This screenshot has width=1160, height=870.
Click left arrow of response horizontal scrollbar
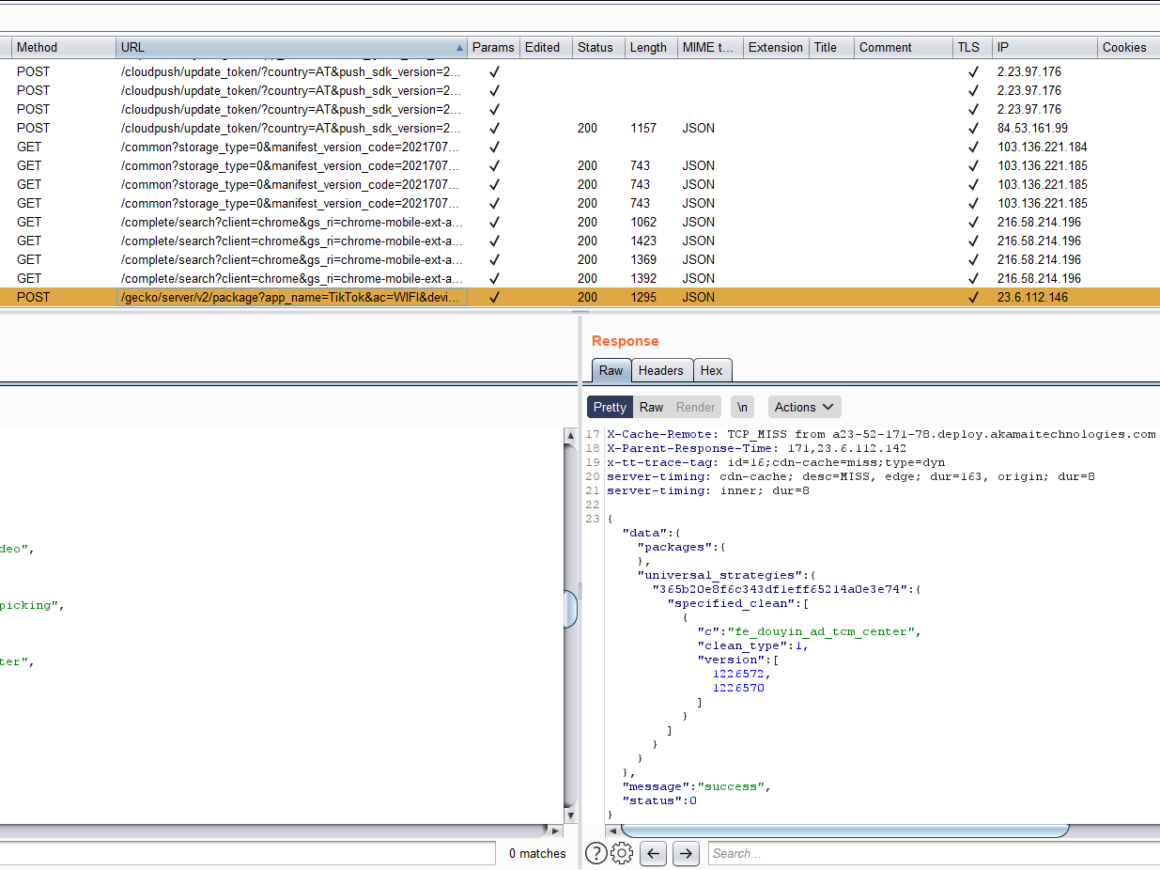point(611,831)
